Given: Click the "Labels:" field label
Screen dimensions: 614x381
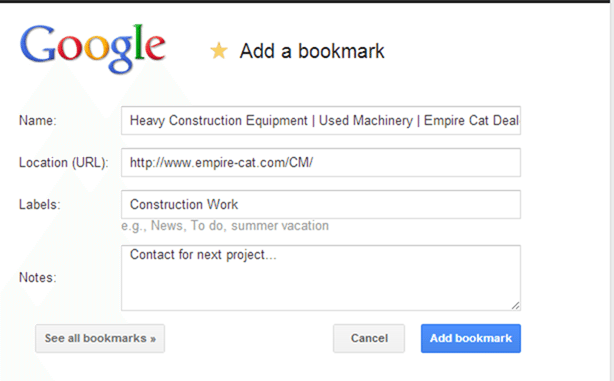Looking at the screenshot, I should [40, 204].
